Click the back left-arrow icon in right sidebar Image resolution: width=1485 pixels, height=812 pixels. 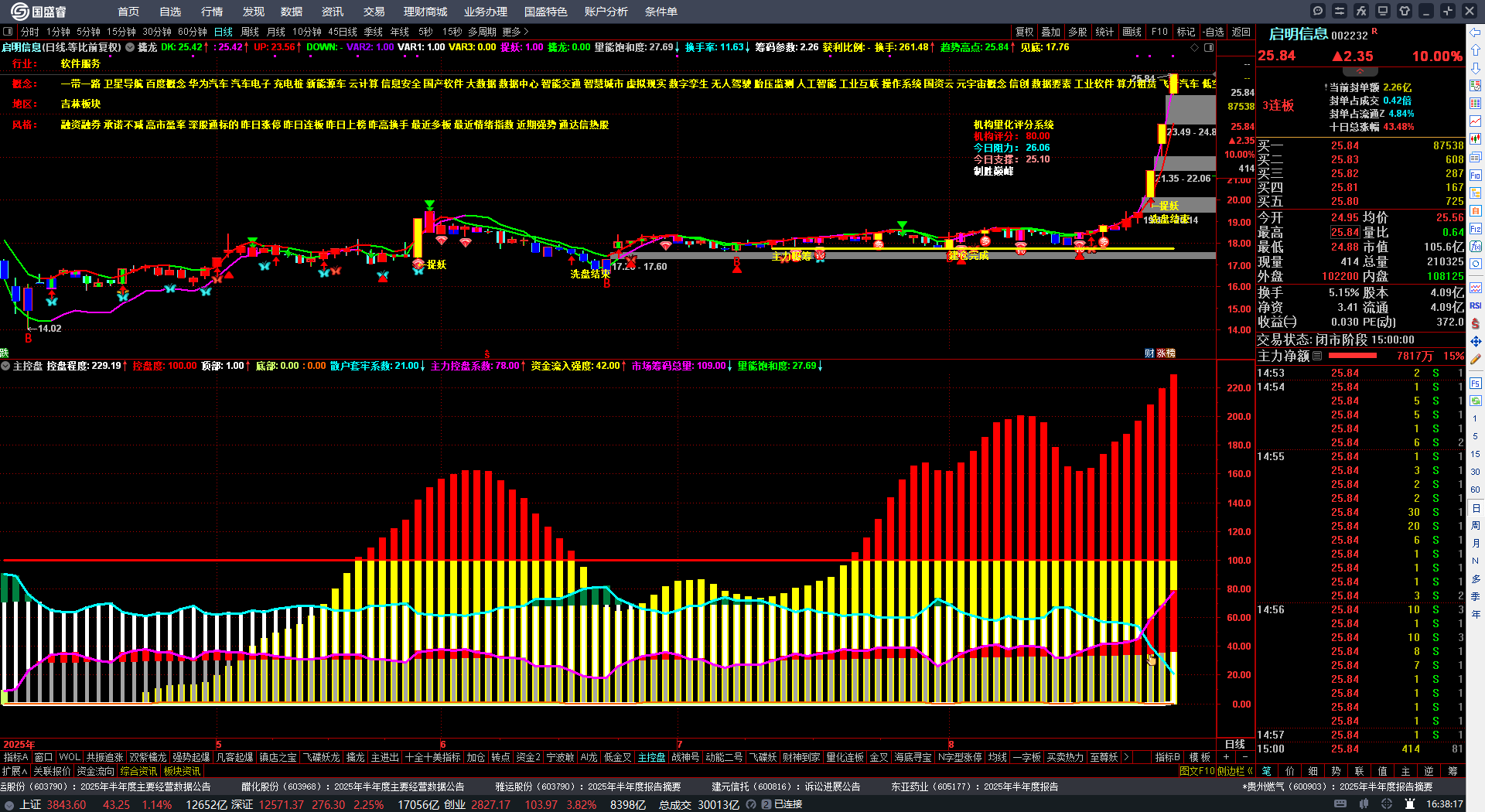(x=1476, y=32)
